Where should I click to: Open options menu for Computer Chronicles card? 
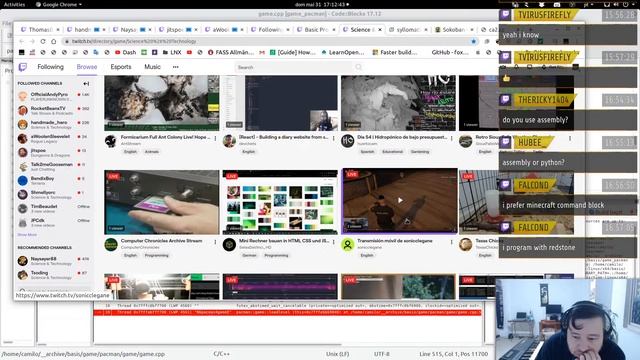click(x=216, y=242)
